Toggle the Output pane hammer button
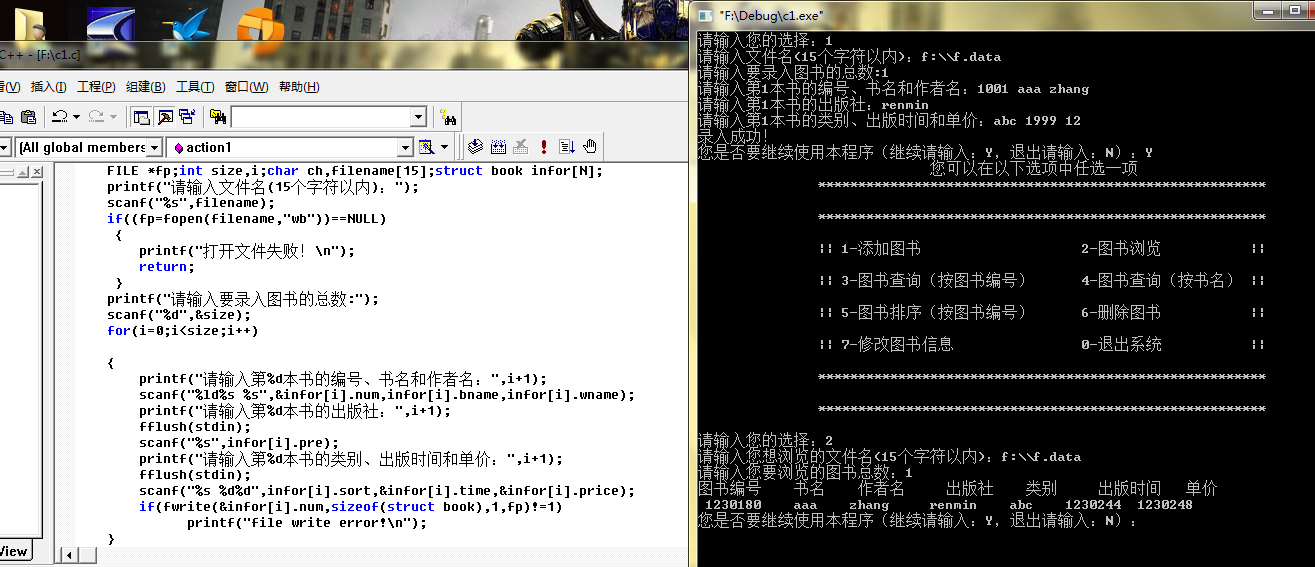This screenshot has height=567, width=1315. click(x=164, y=117)
